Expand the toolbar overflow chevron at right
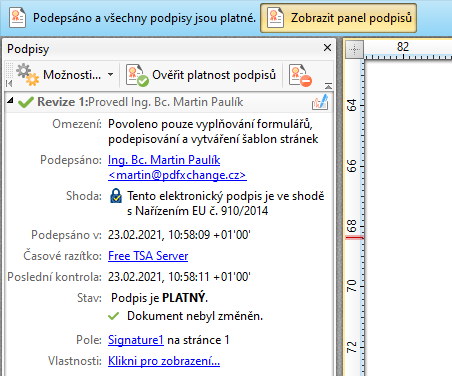This screenshot has height=376, width=452. 328,86
